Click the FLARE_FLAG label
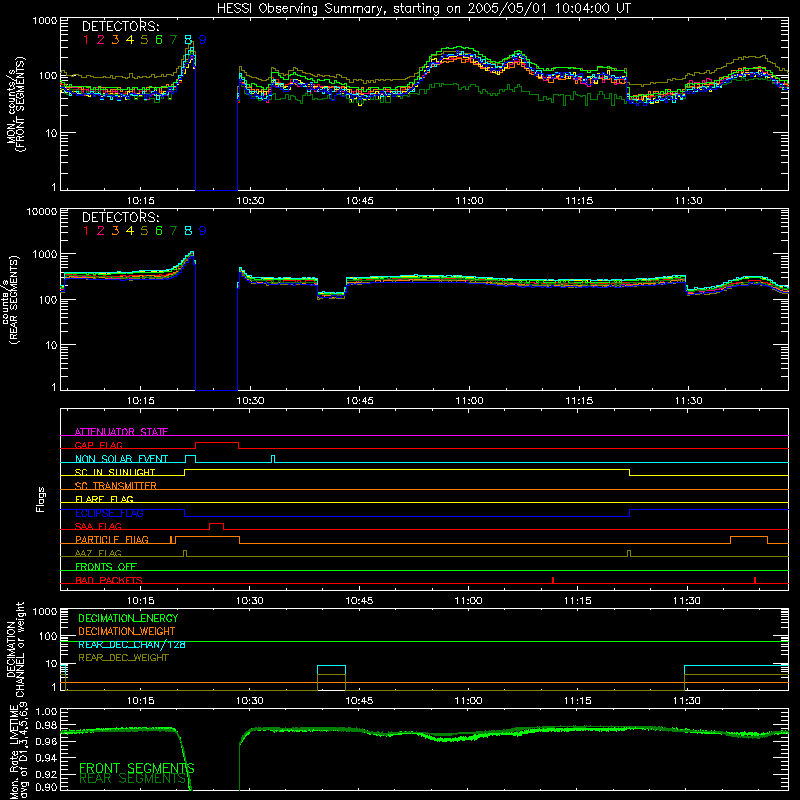This screenshot has height=800, width=800. pyautogui.click(x=104, y=499)
